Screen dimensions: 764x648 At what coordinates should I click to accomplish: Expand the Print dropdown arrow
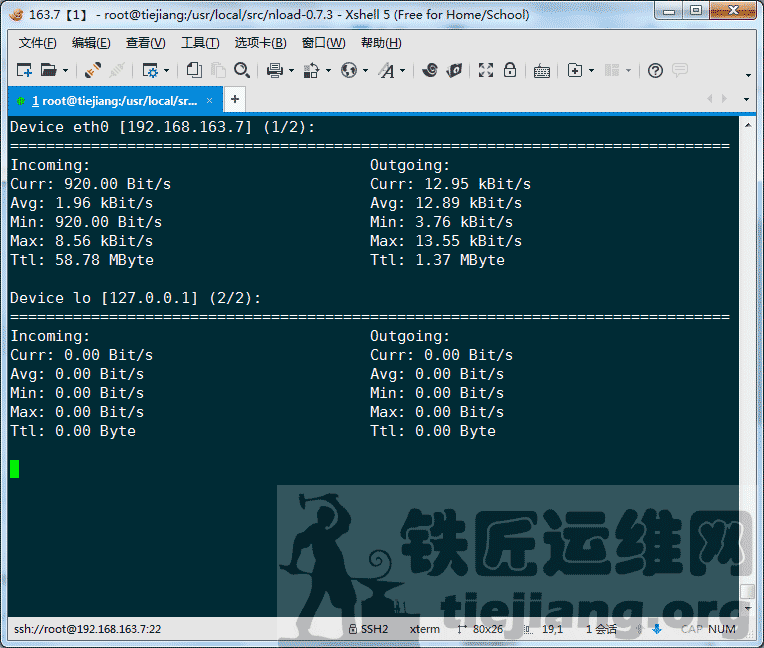[x=291, y=71]
